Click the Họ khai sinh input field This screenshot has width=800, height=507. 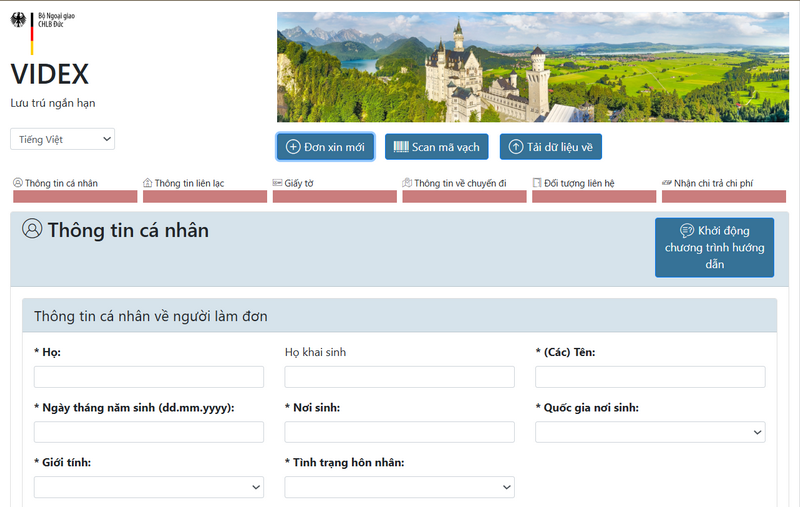399,377
